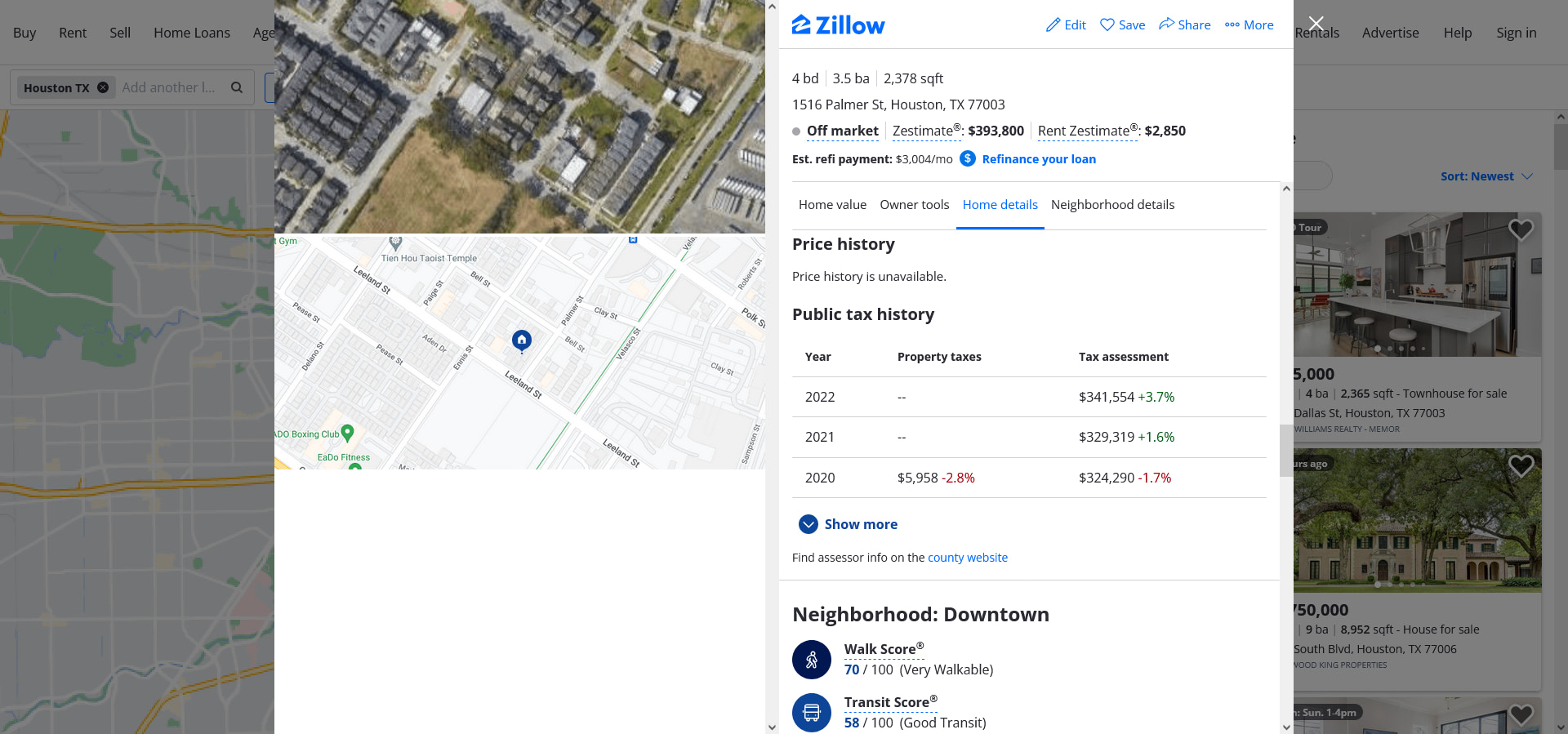Expand tax history with Show more
Viewport: 1568px width, 734px height.
click(x=849, y=524)
